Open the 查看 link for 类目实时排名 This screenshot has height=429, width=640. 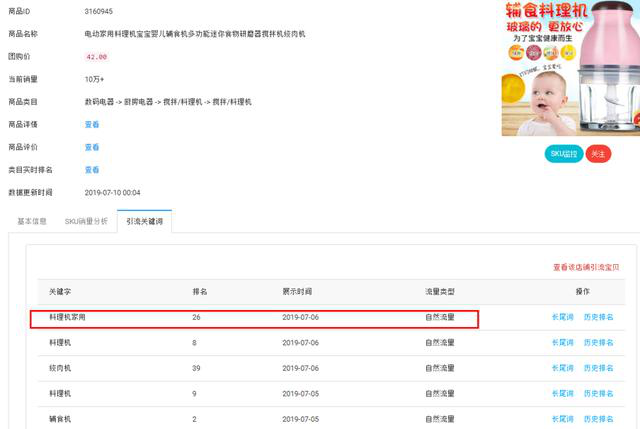coord(92,170)
